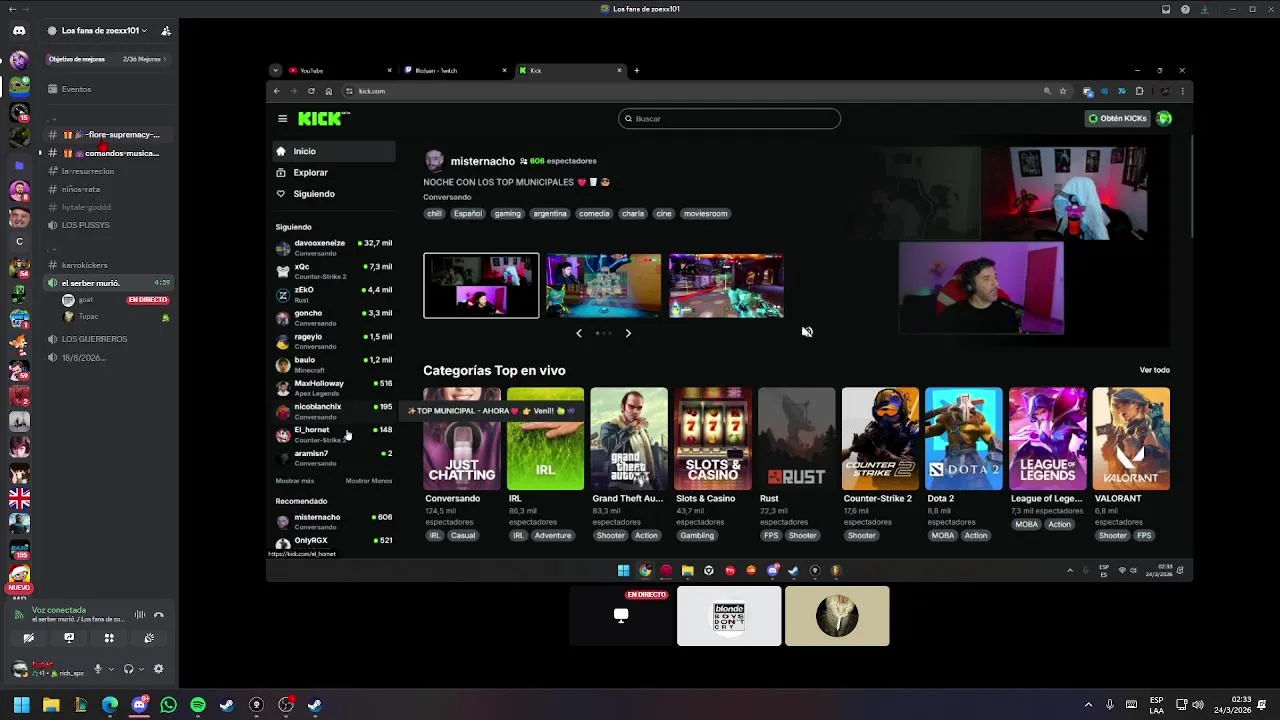Click Ver todo for top categories
1280x720 pixels.
coord(1154,370)
